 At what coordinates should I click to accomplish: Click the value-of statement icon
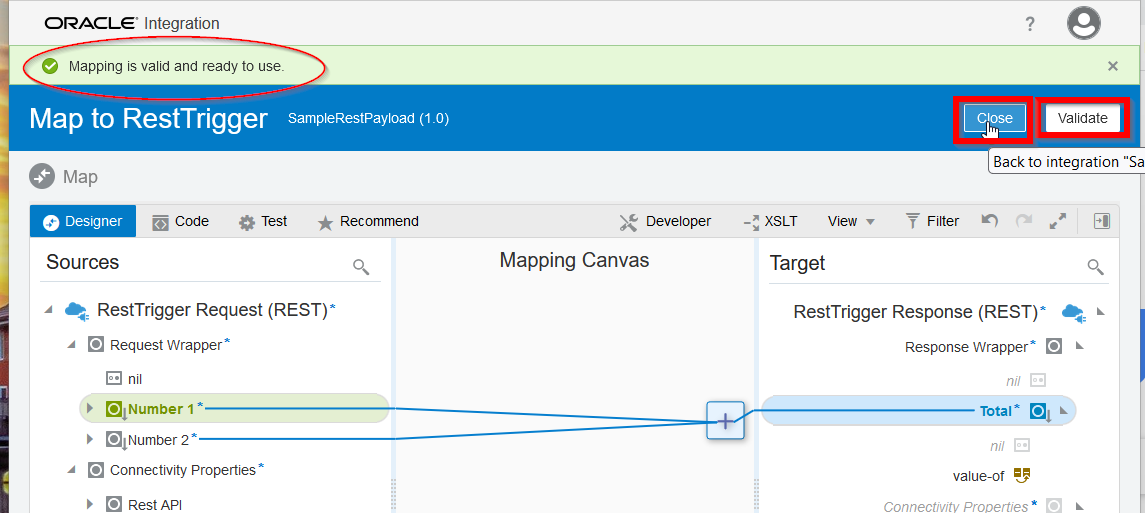(x=1022, y=476)
